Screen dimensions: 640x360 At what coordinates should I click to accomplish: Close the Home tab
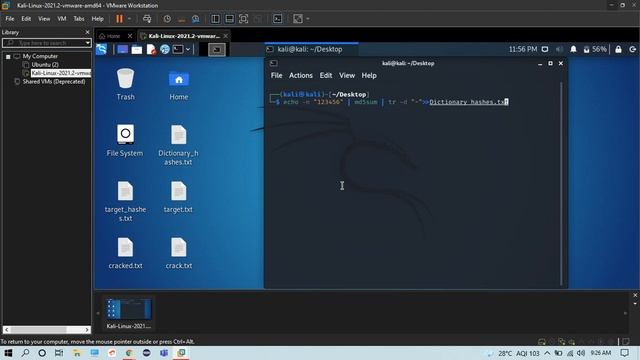(130, 36)
